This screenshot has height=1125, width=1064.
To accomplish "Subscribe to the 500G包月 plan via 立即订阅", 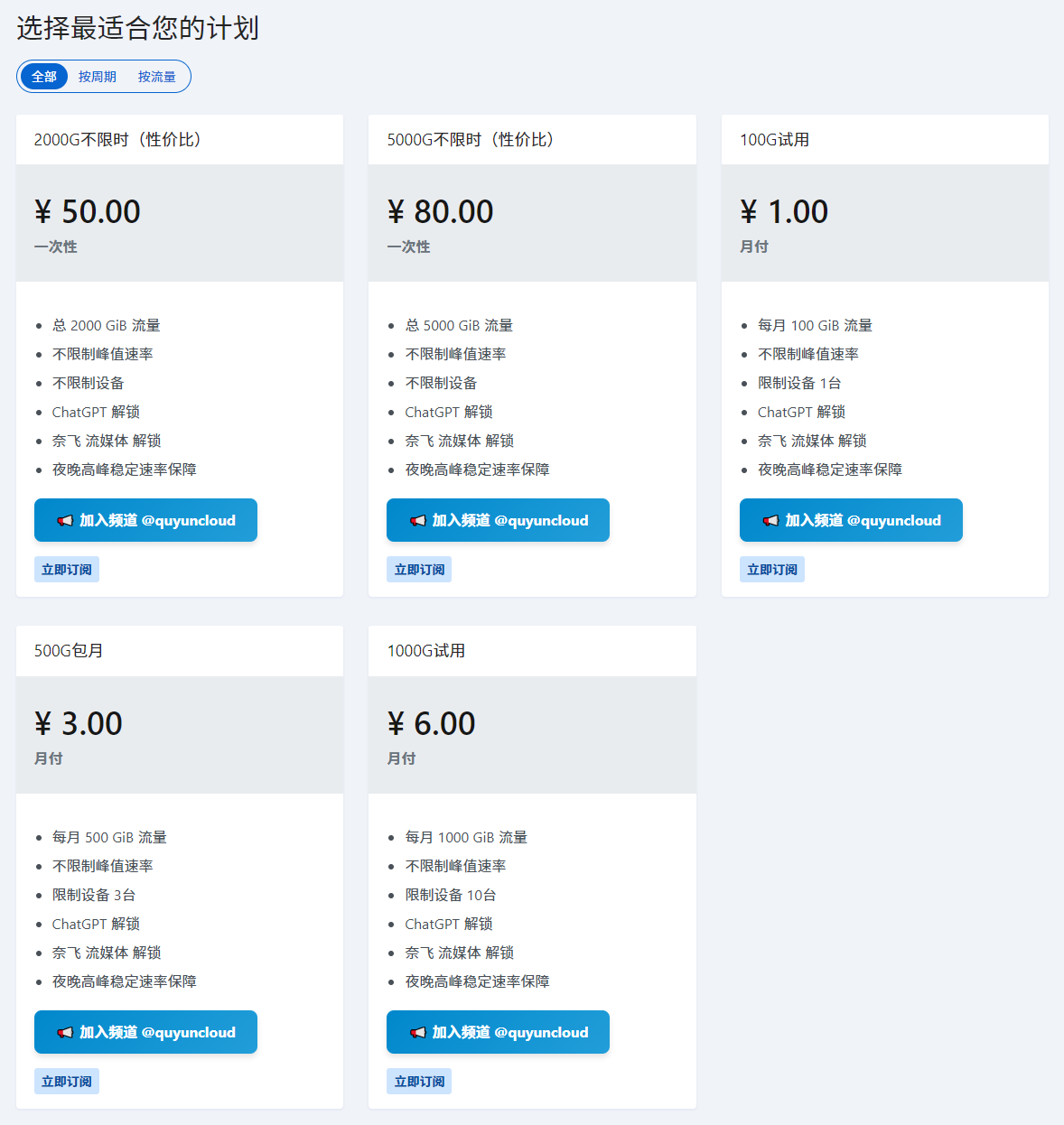I will click(x=67, y=1082).
